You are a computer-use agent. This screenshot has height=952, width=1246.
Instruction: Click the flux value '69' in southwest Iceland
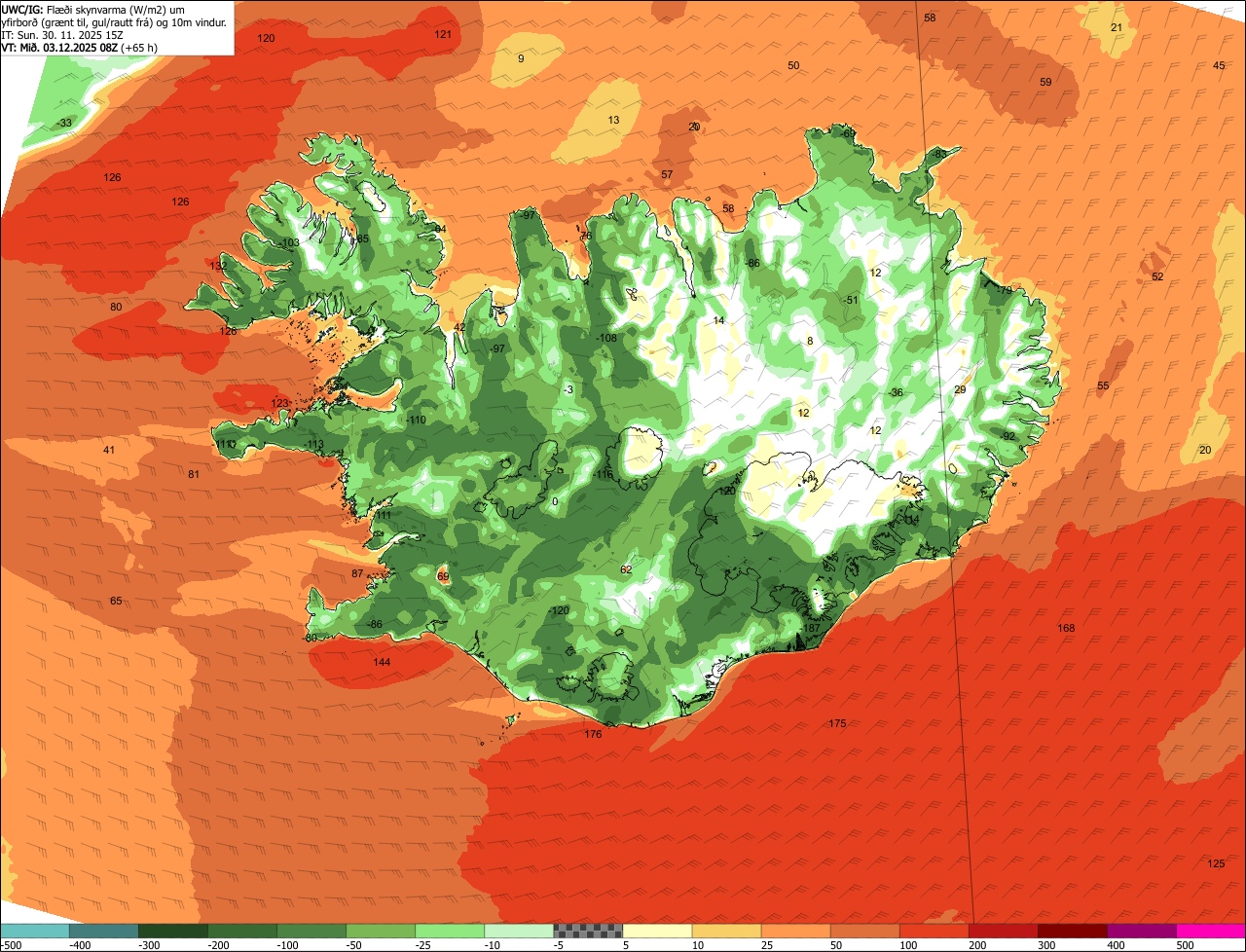tap(443, 576)
